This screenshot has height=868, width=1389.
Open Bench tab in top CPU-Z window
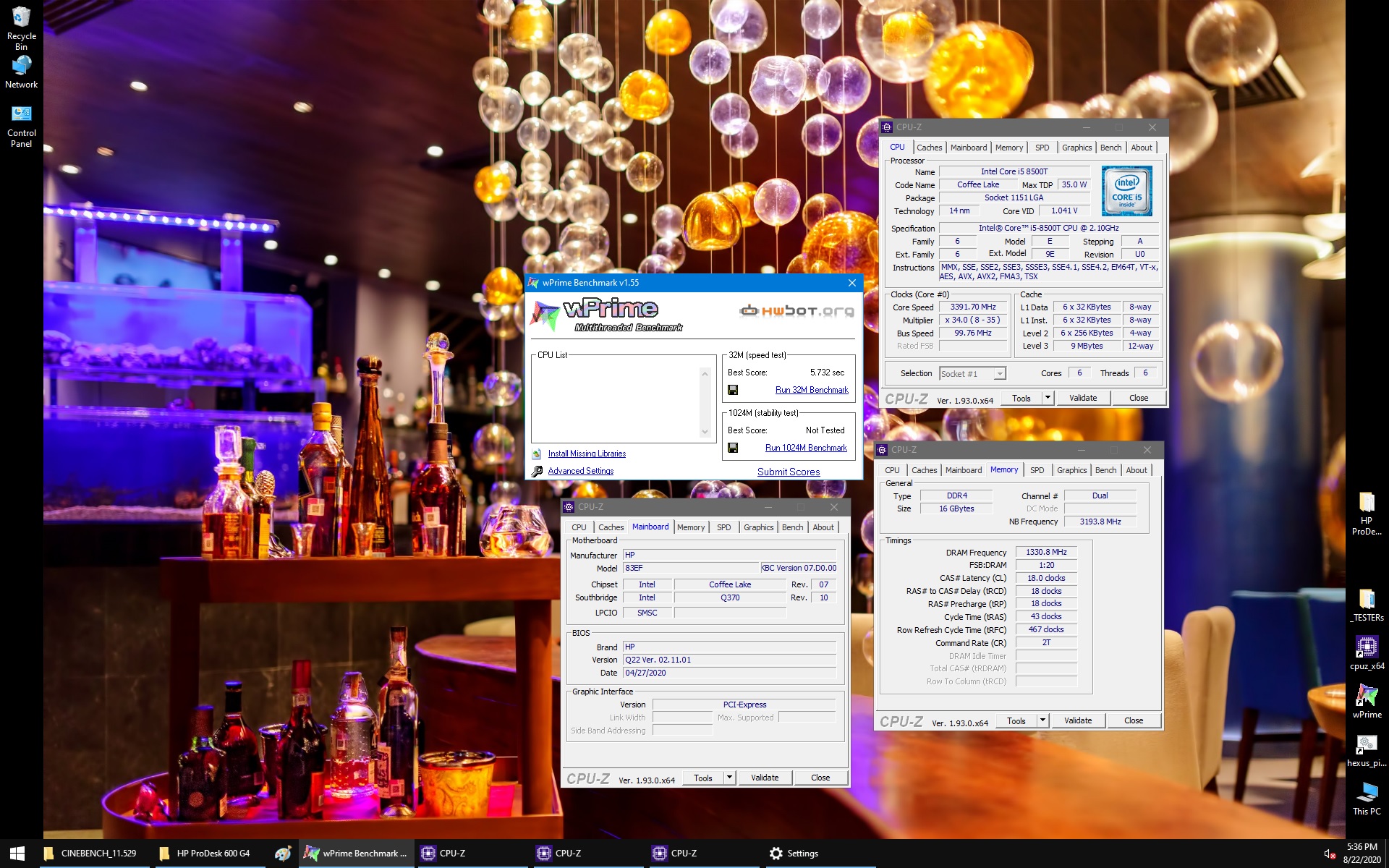point(1110,148)
